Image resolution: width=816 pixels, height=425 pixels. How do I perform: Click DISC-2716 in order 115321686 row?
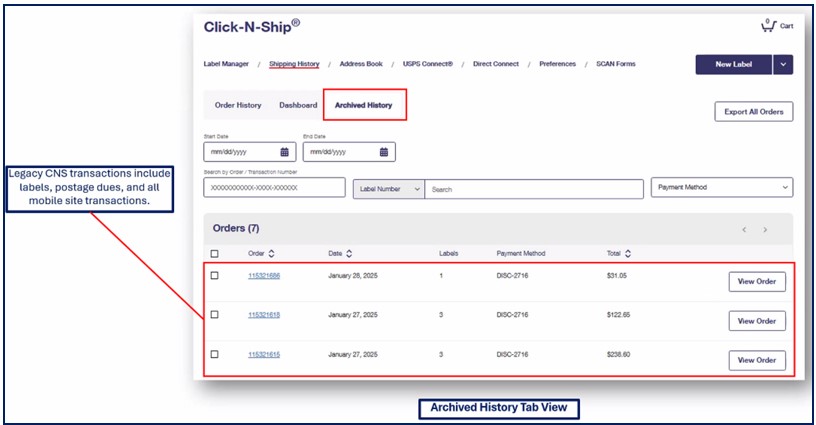(x=512, y=276)
